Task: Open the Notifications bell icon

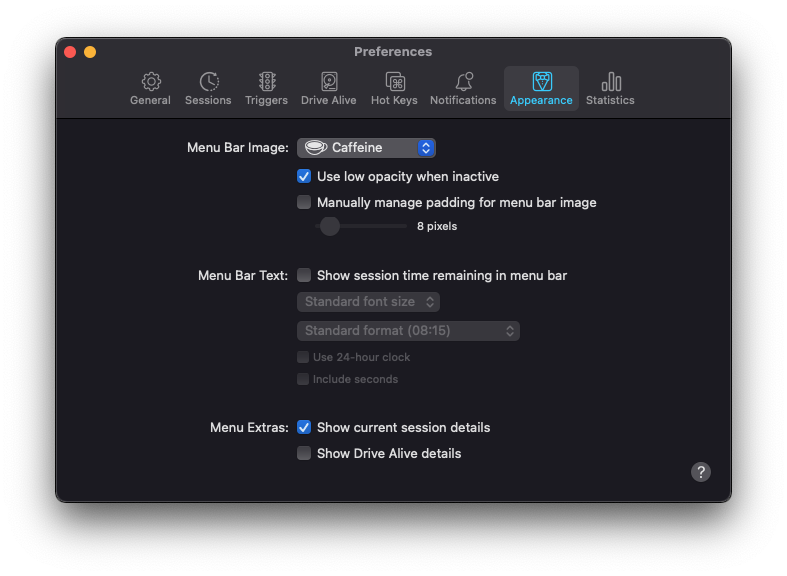Action: coord(463,82)
